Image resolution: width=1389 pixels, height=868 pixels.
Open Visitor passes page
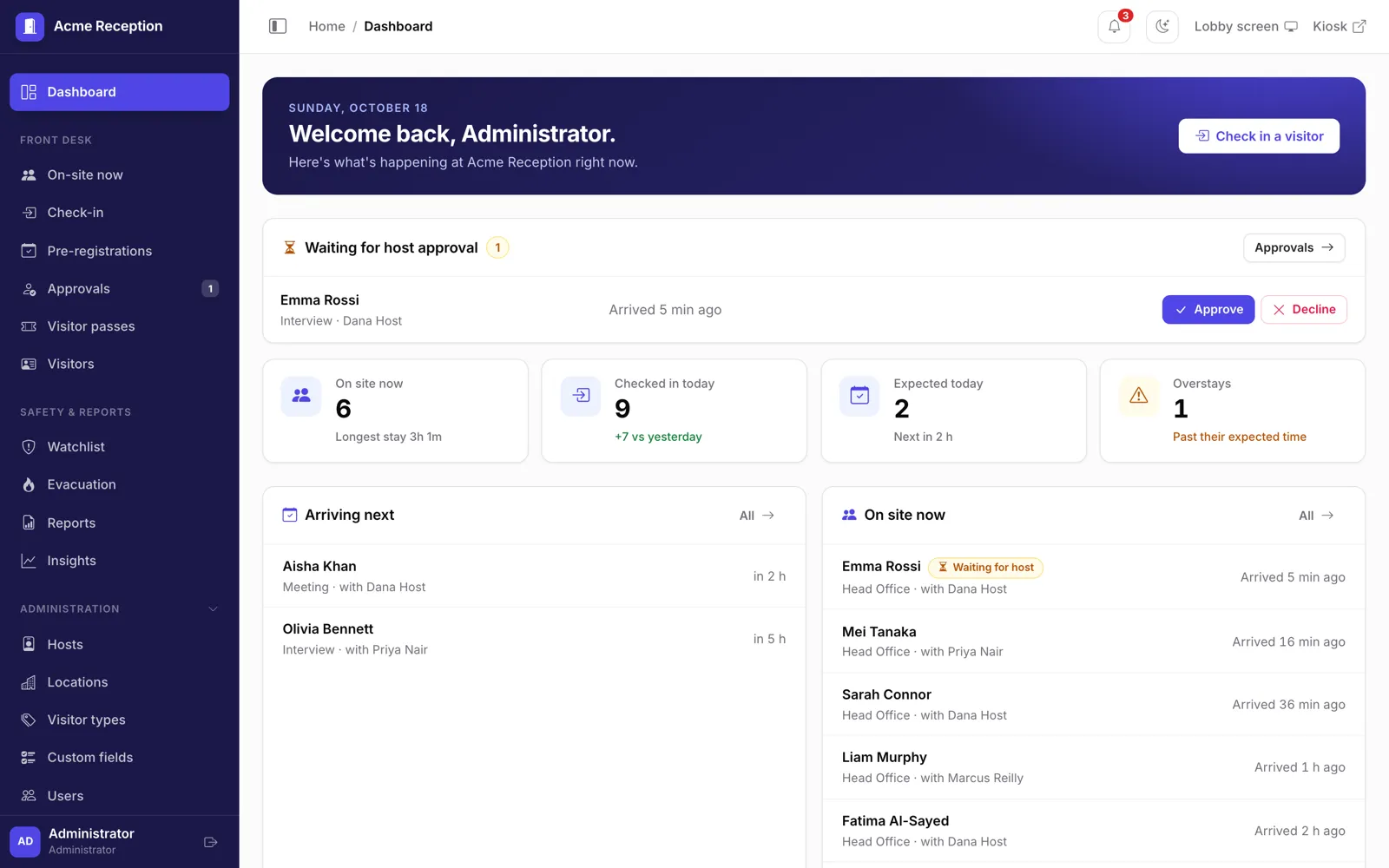120,326
